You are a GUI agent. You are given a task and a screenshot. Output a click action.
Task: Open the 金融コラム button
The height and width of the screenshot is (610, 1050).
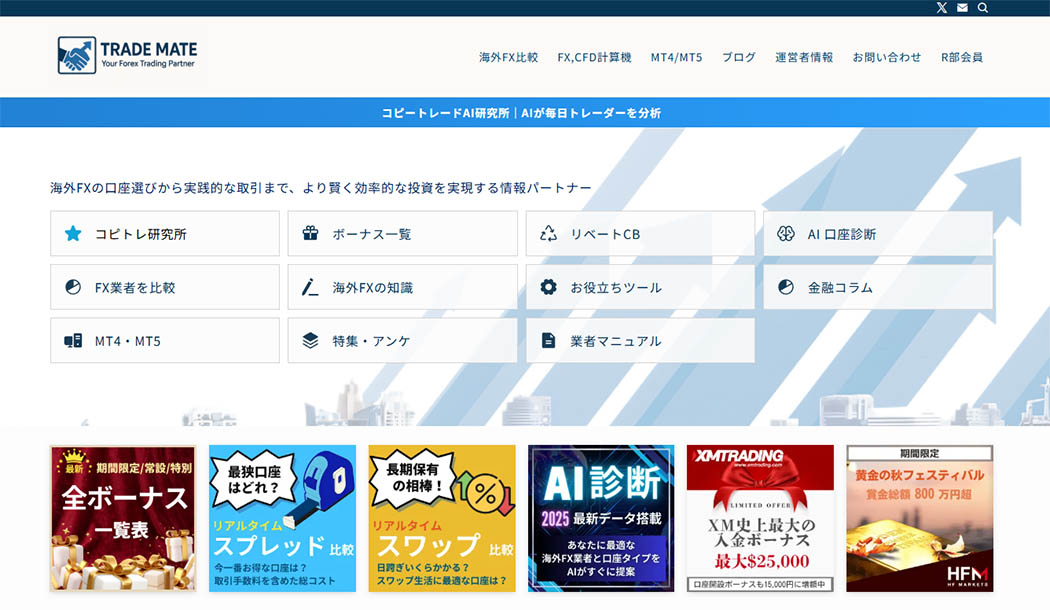tap(878, 287)
